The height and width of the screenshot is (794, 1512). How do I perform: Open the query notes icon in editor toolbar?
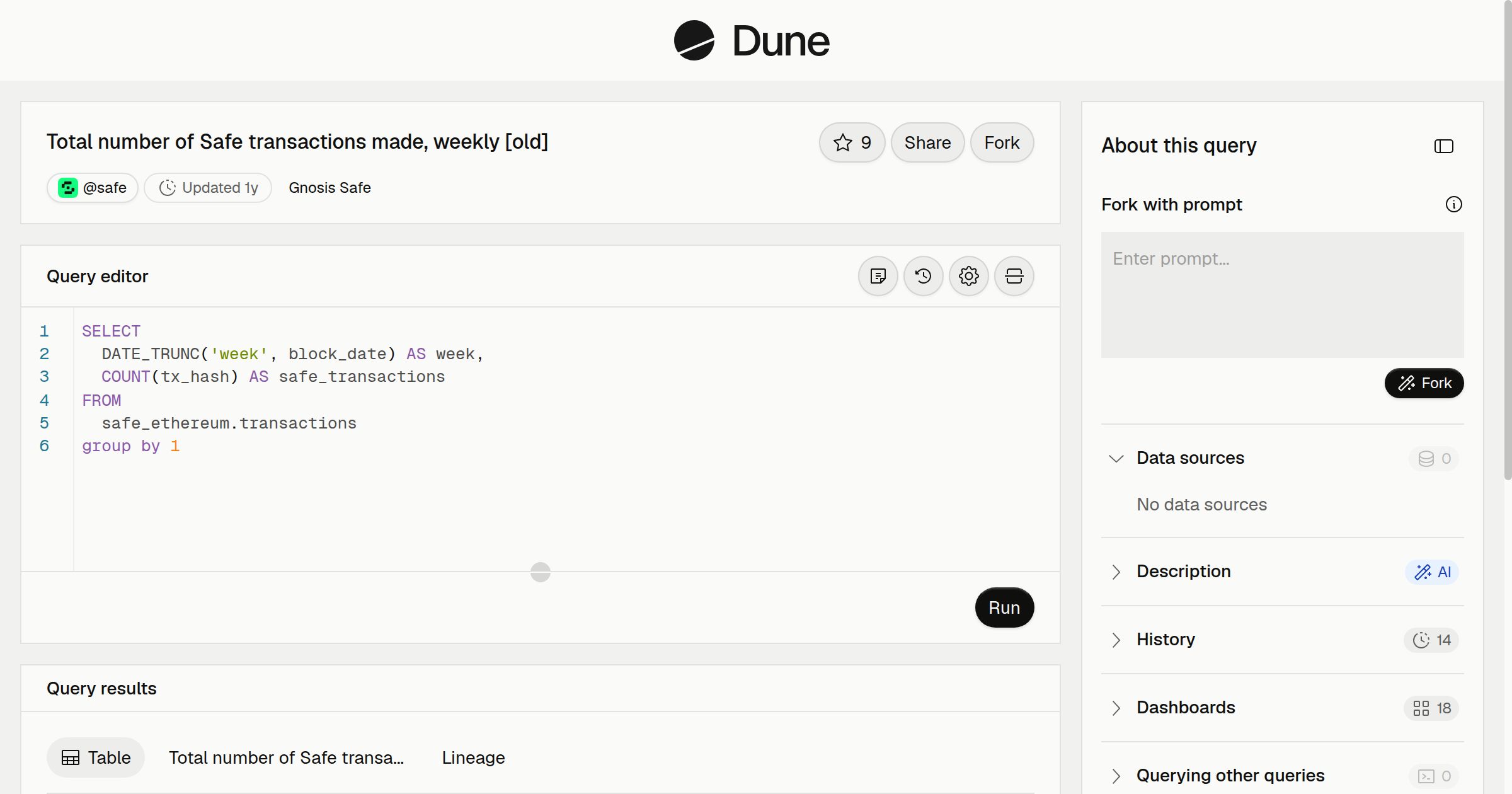(878, 276)
